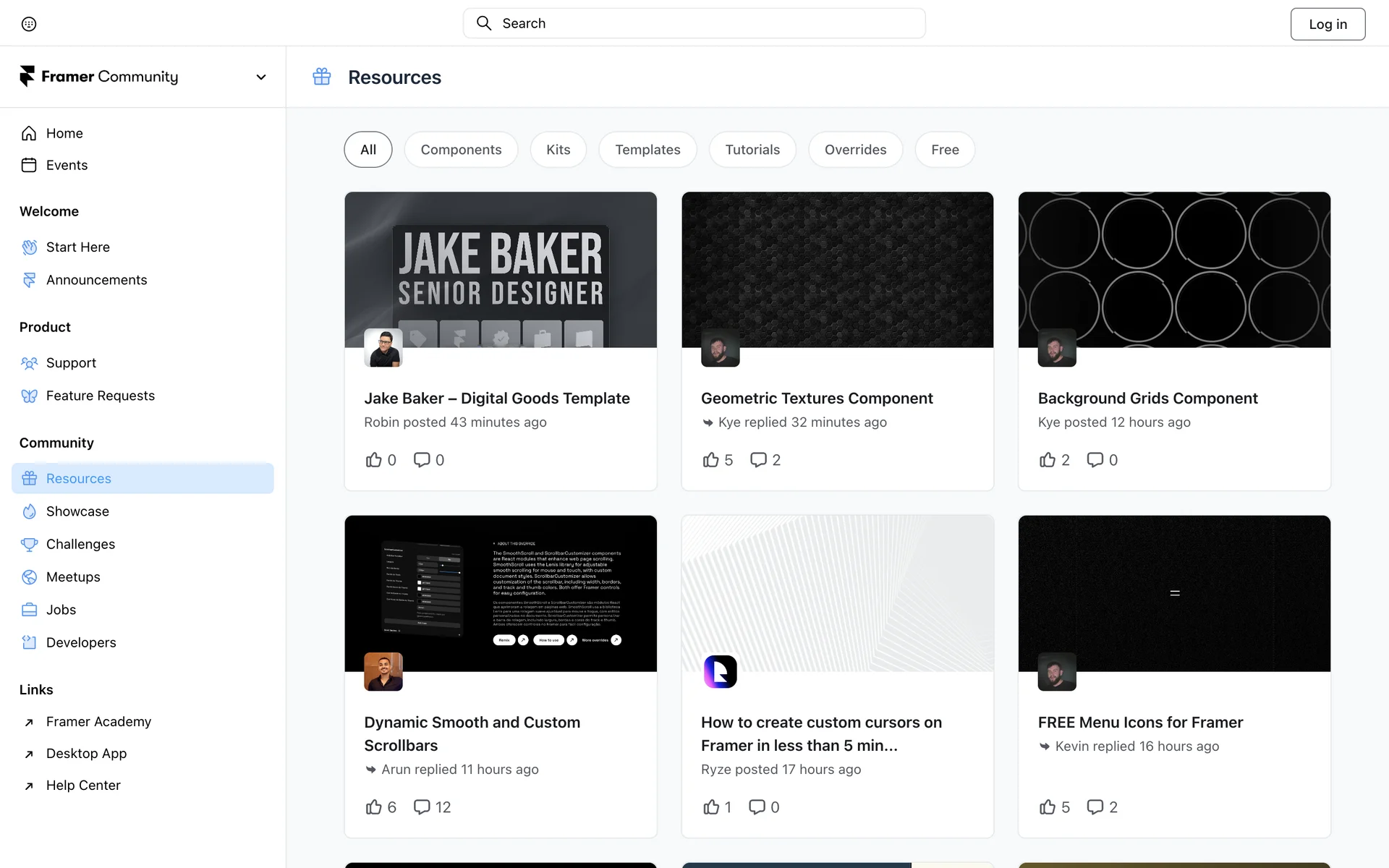Open the Meetups globe icon
1389x868 pixels.
point(29,577)
